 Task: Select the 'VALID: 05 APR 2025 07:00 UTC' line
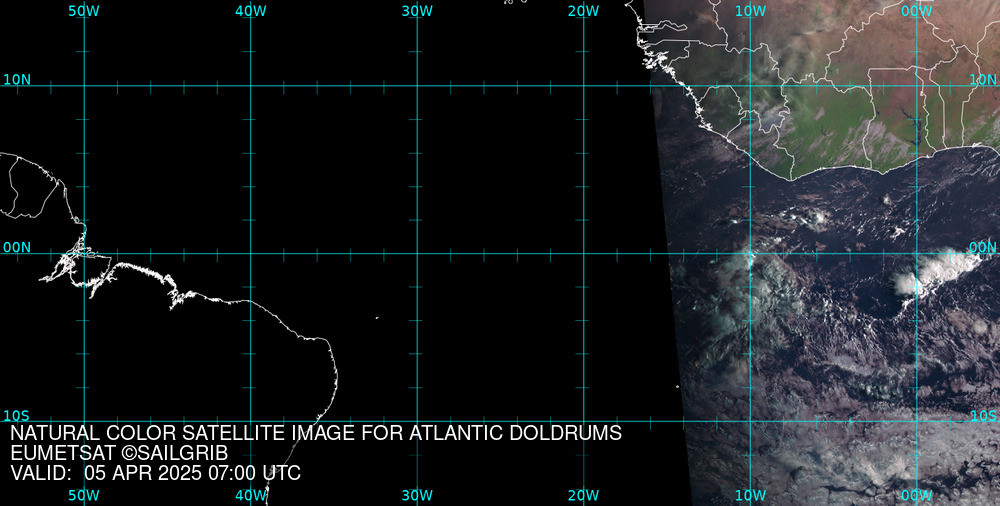pyautogui.click(x=156, y=473)
